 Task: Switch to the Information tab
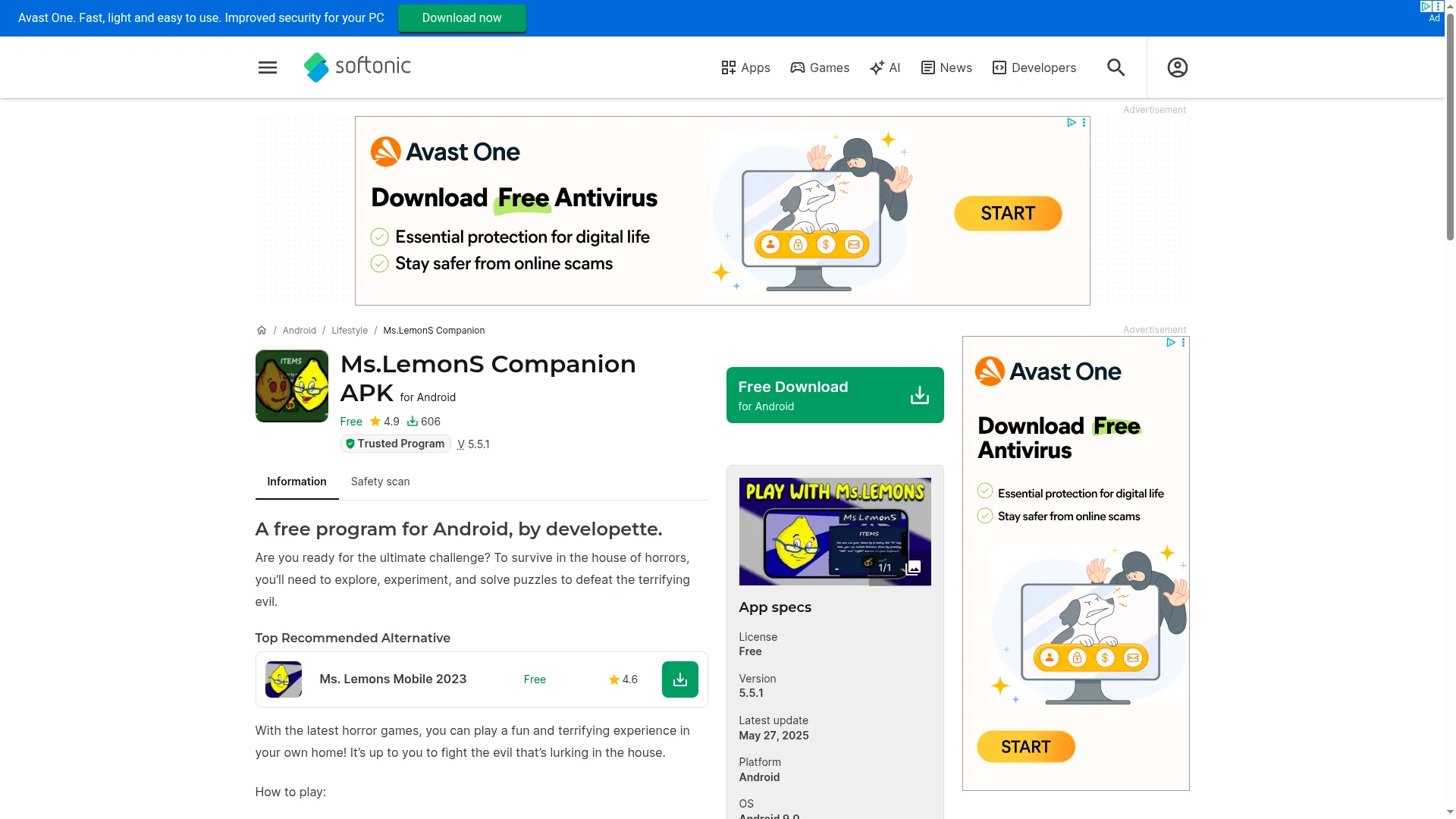[297, 482]
